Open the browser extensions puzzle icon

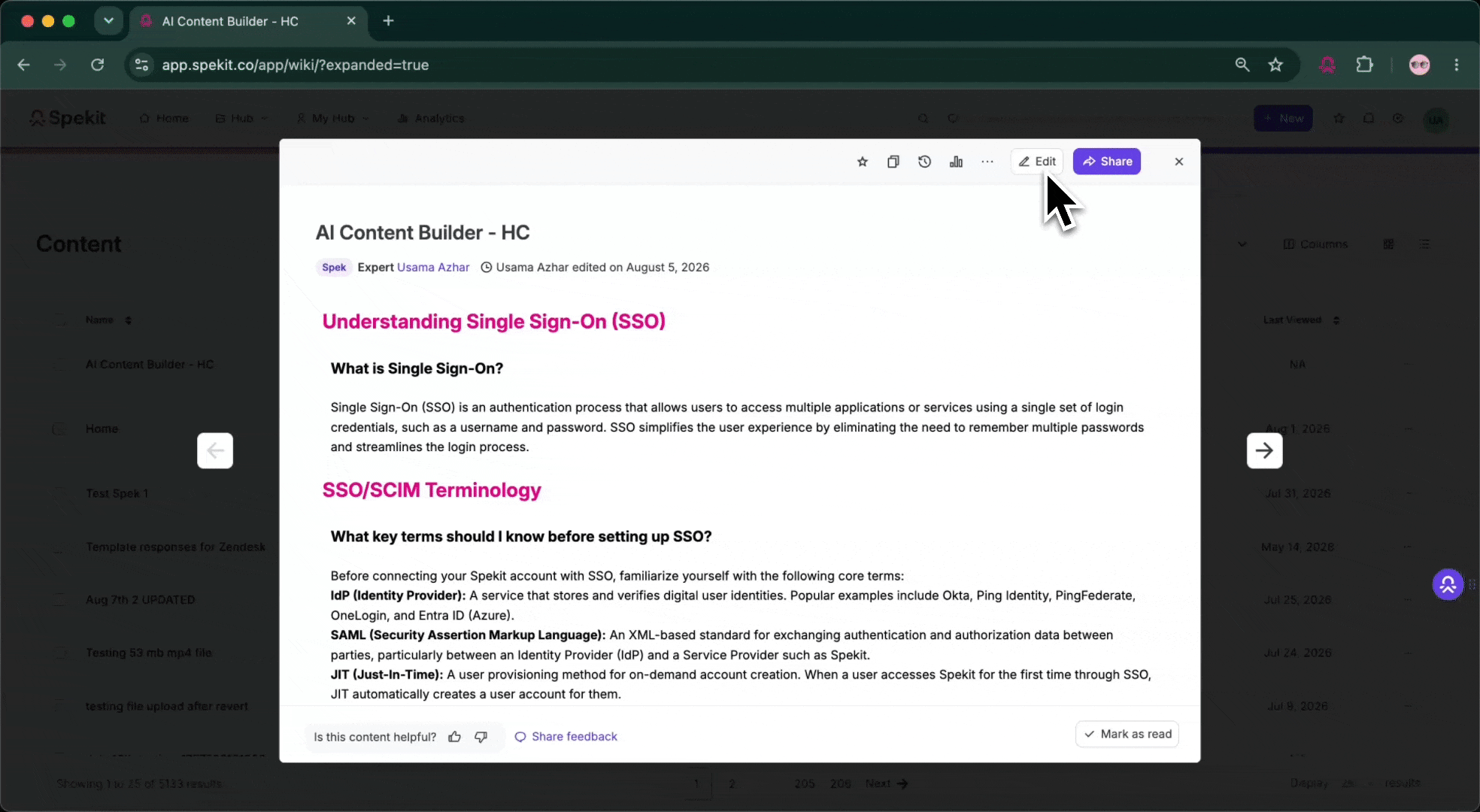point(1364,65)
